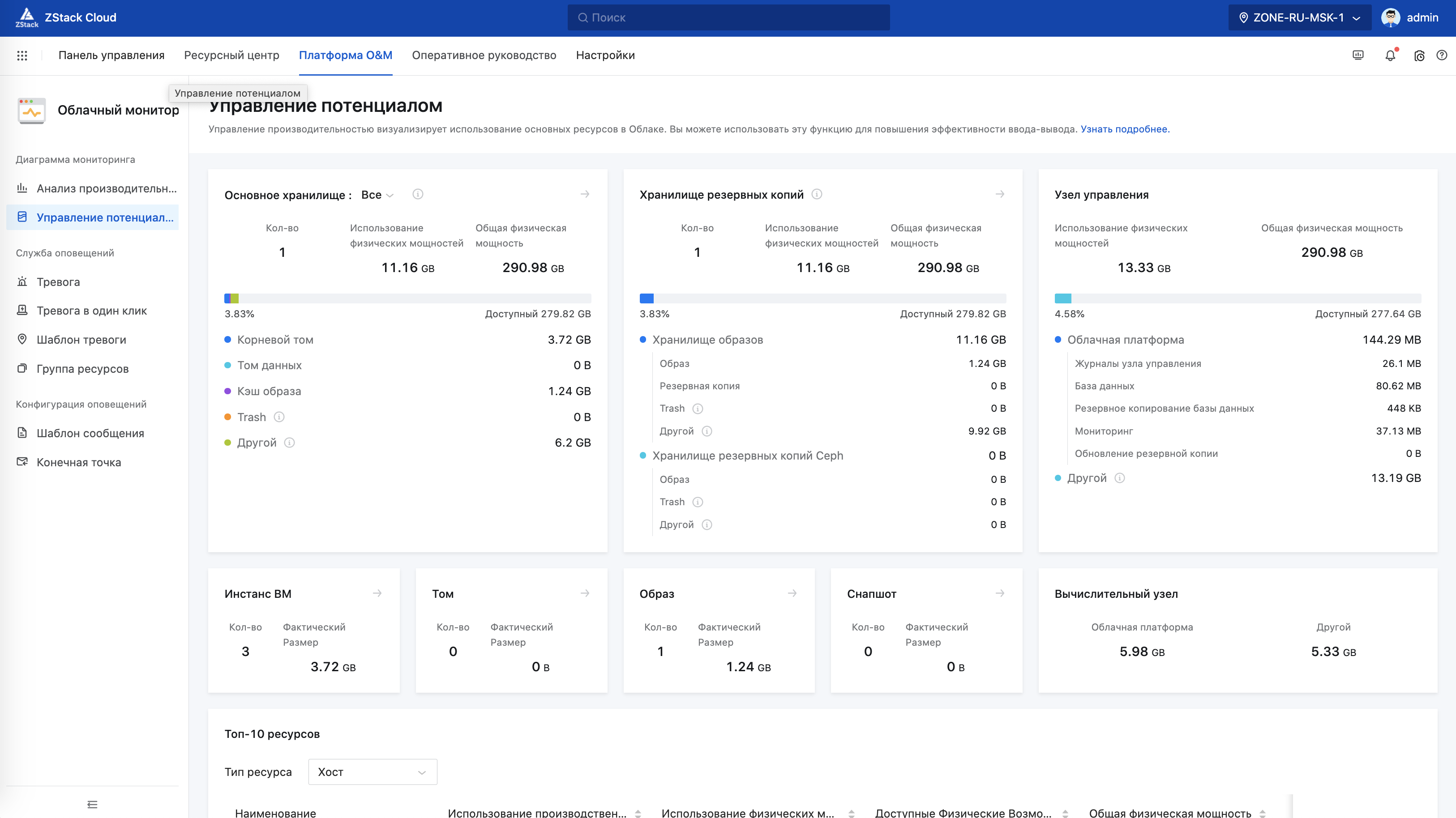Open the Тревога в один клик sidebar item

pos(92,311)
